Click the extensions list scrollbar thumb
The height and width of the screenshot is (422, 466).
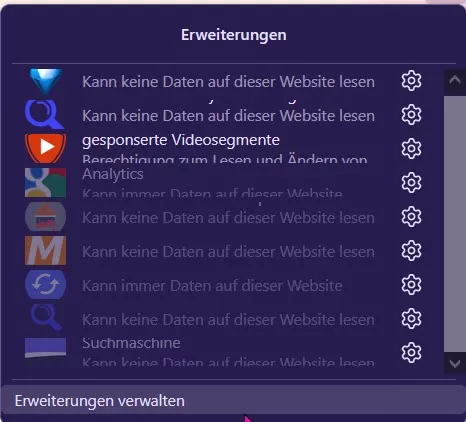[455, 224]
